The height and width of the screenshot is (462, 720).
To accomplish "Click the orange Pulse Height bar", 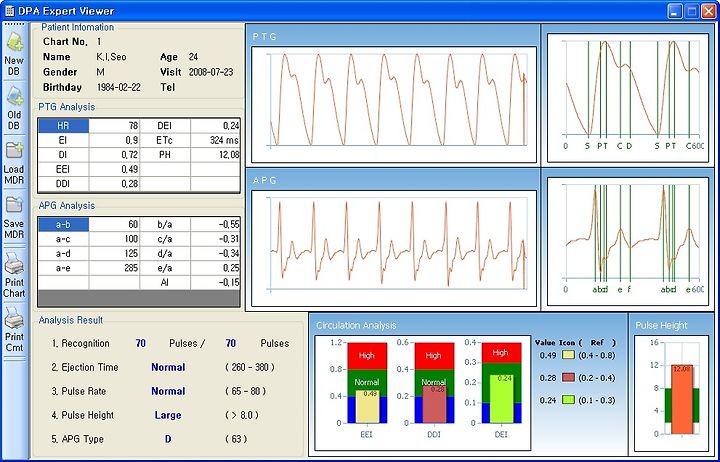I will [x=681, y=399].
